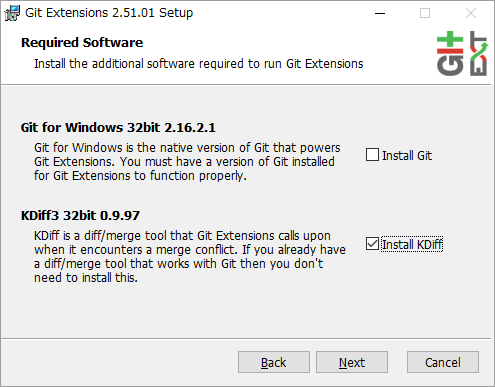Close the Git Extensions Setup dialog
Viewport: 495px width, 387px height.
tap(471, 13)
